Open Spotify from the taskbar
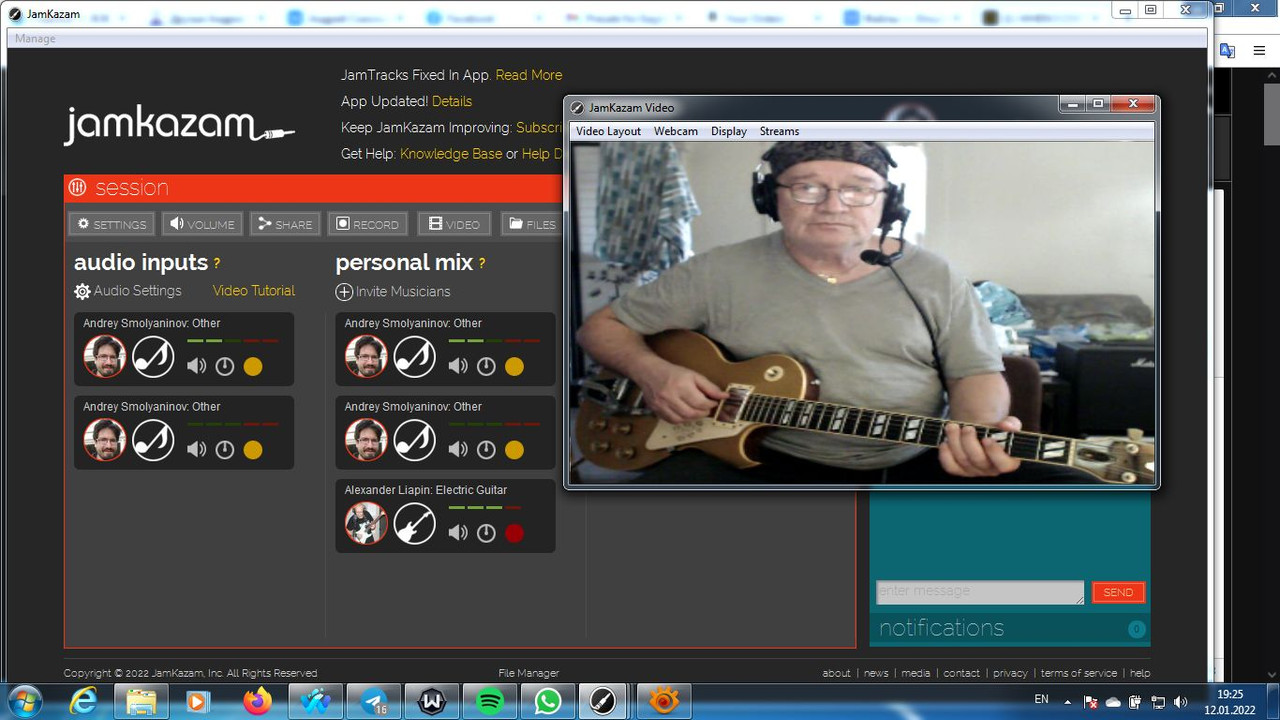The height and width of the screenshot is (720, 1280). pos(490,702)
